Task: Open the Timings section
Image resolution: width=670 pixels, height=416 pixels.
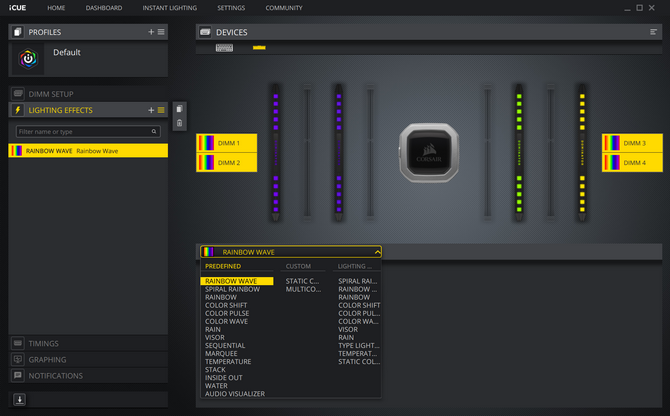Action: click(88, 343)
